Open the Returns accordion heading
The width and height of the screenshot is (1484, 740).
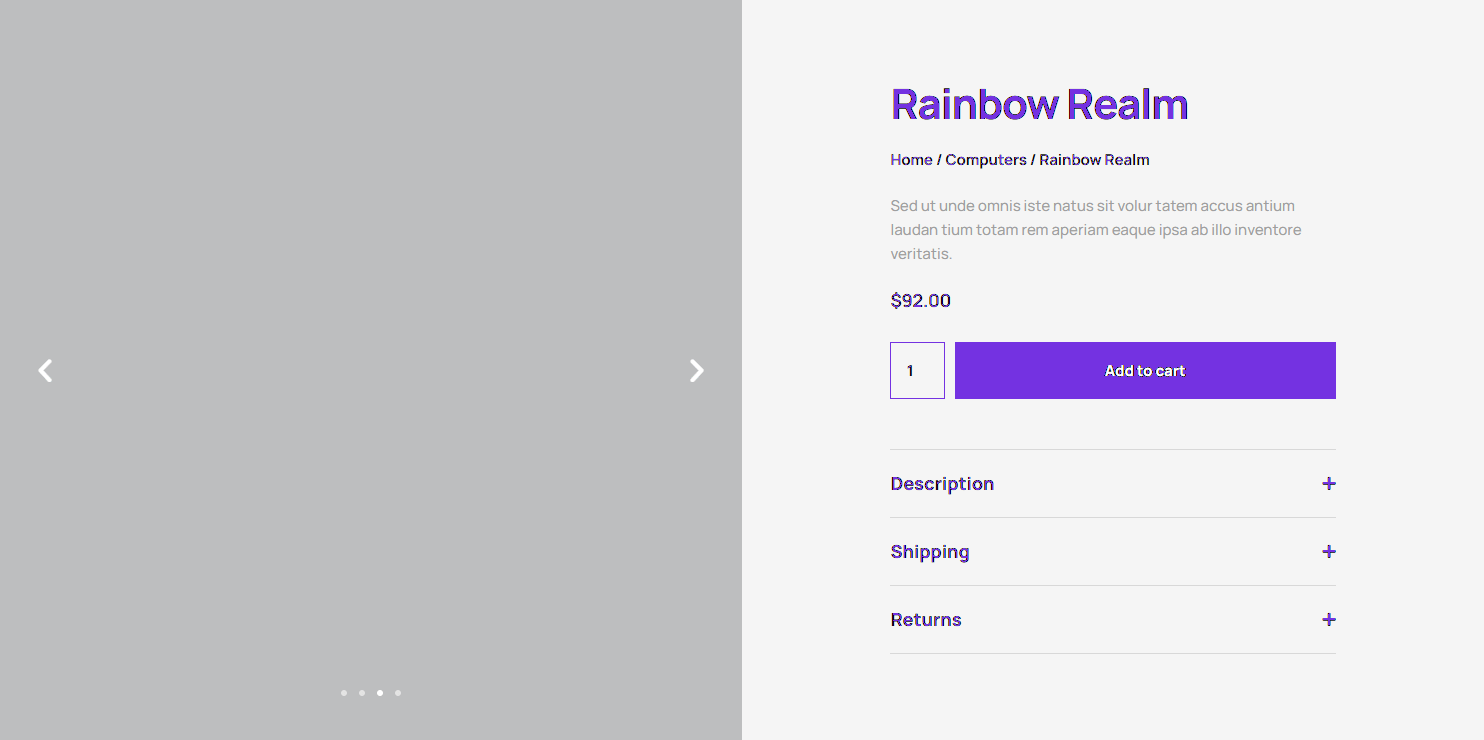[x=926, y=620]
